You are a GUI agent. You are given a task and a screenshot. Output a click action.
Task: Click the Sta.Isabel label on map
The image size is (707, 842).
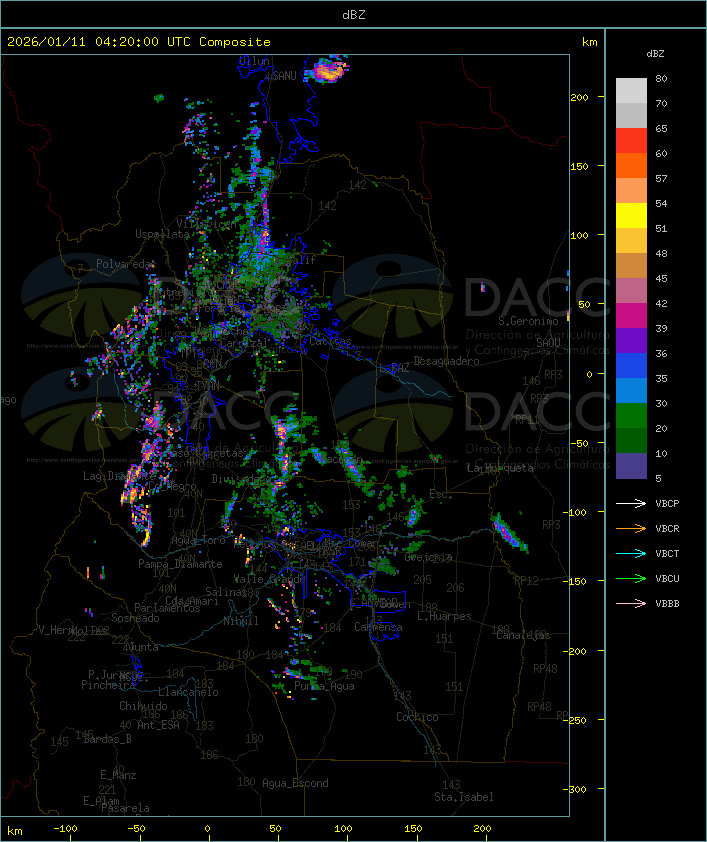(463, 797)
